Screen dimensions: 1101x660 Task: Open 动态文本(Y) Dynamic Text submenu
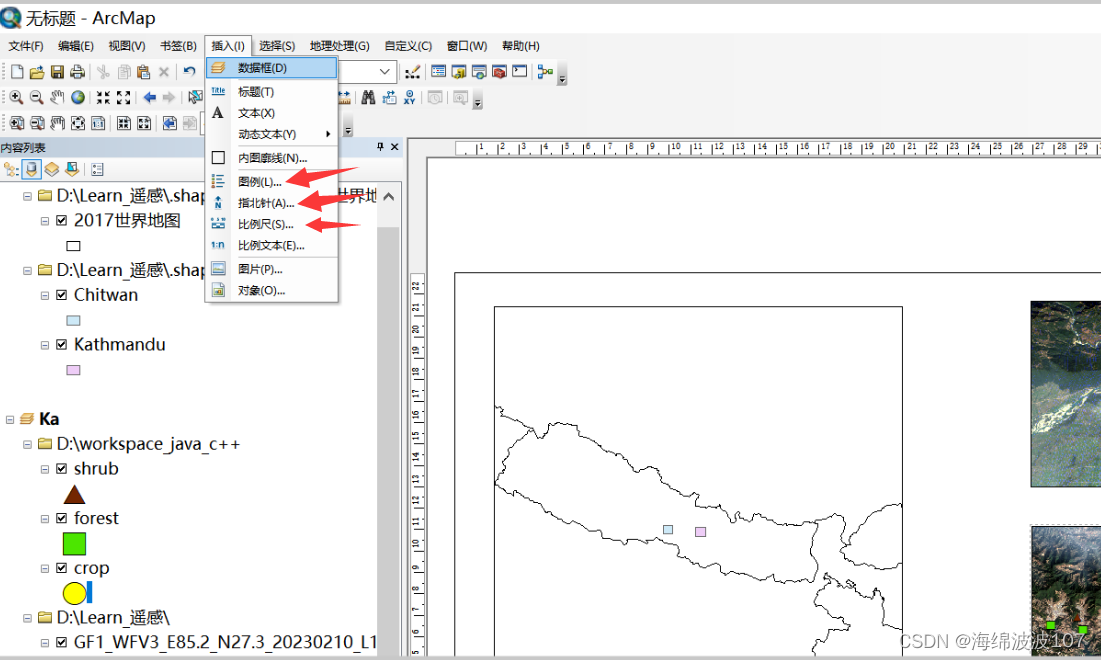[x=272, y=134]
